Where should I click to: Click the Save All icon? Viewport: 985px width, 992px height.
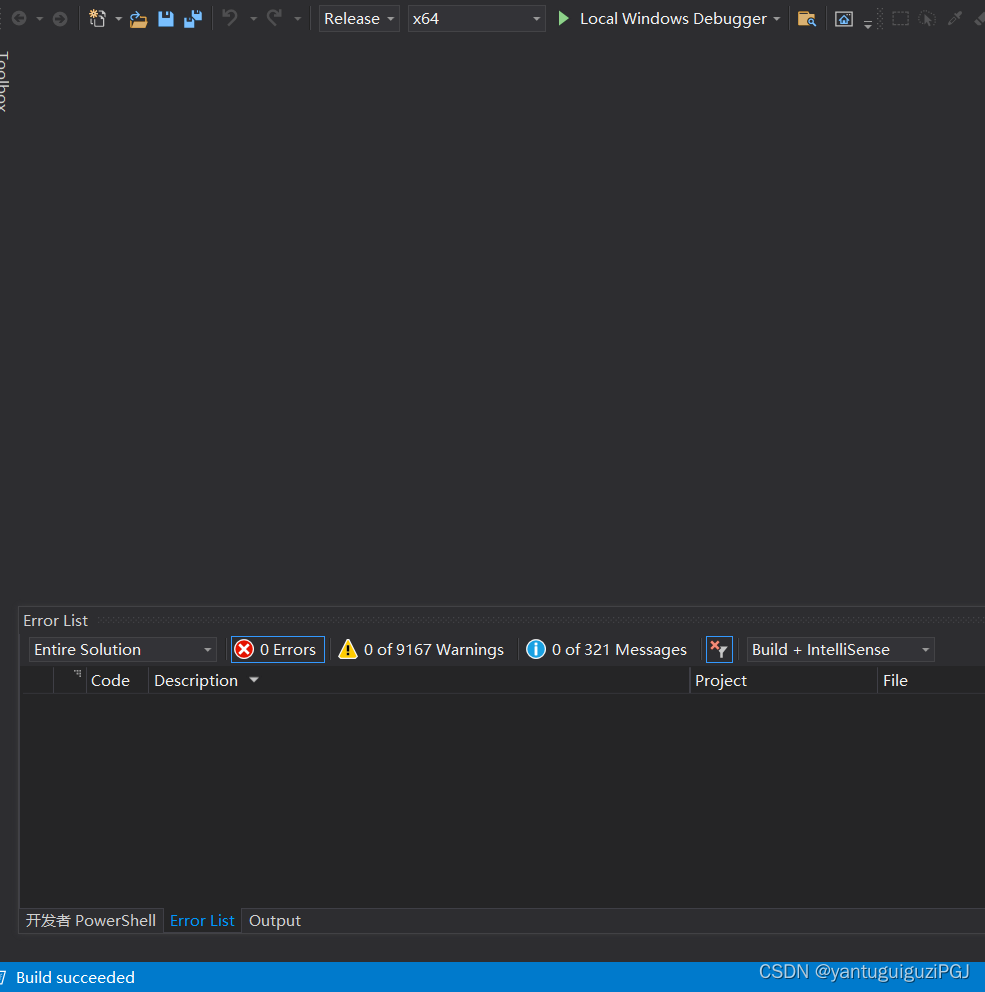(x=192, y=18)
